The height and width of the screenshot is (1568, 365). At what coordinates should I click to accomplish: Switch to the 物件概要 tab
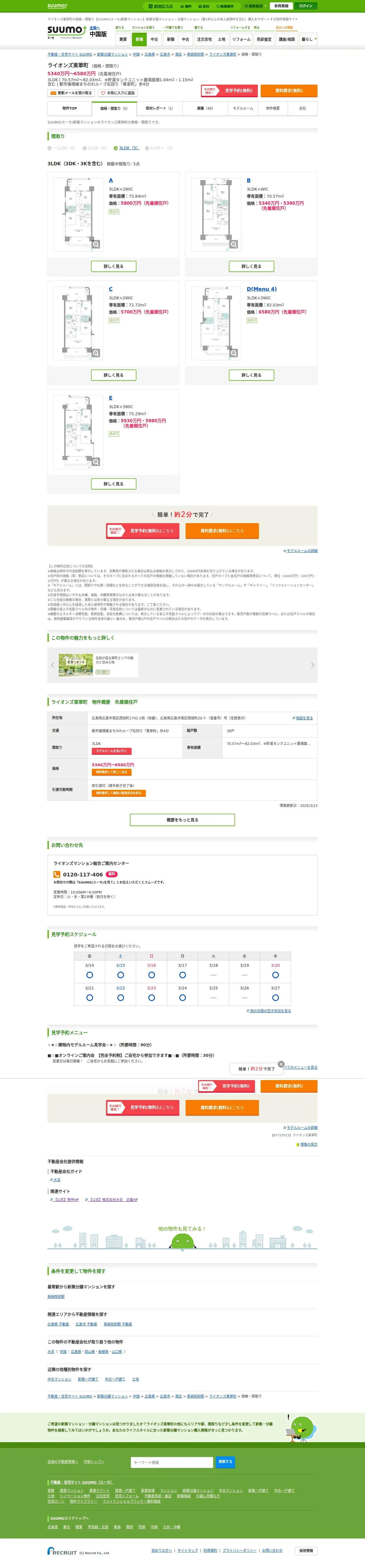click(273, 108)
